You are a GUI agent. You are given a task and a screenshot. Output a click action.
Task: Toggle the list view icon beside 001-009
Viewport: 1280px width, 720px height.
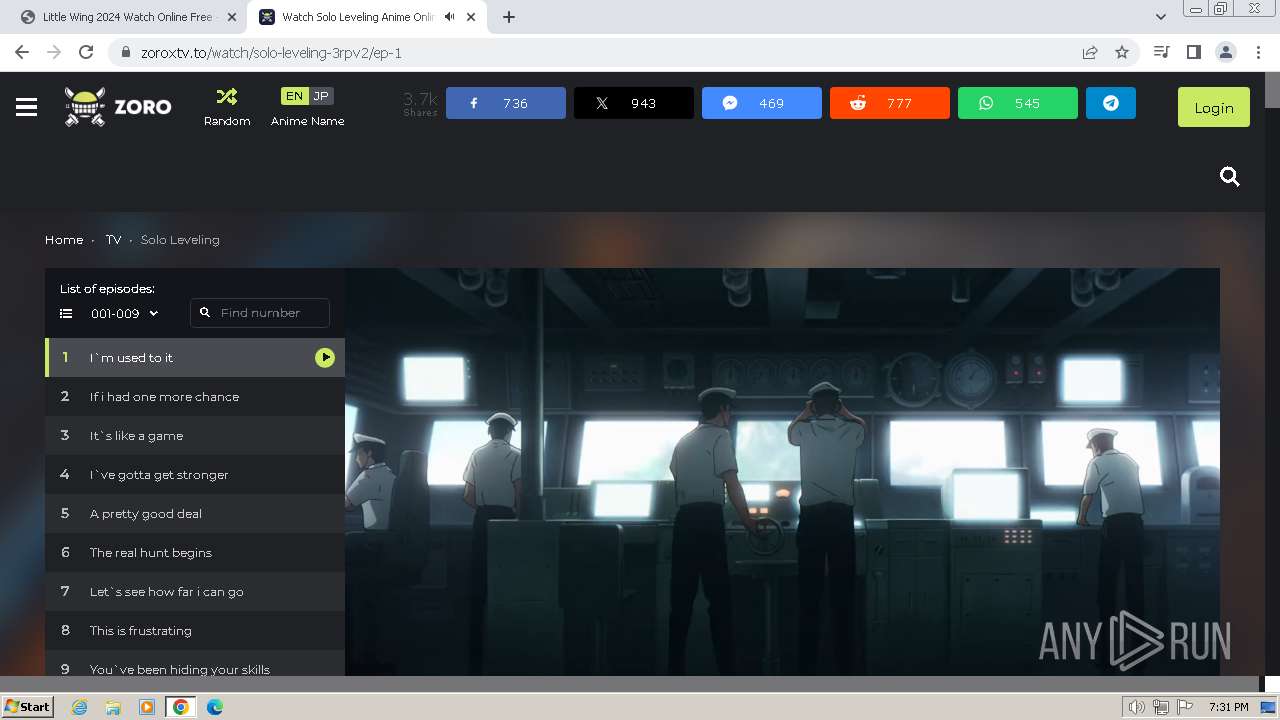[66, 313]
